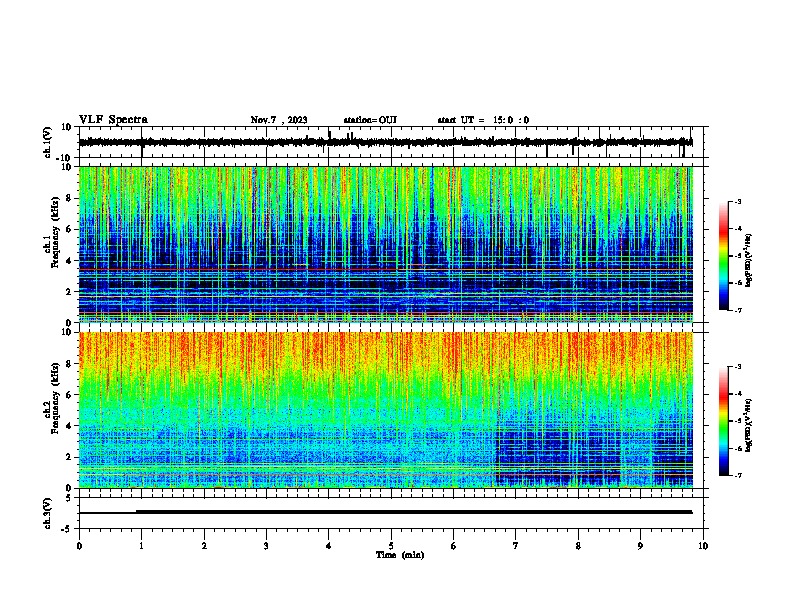Click the '6' kHz tick on ch.1 spectrogram
Viewport: 792px width, 612px height.
[x=70, y=230]
